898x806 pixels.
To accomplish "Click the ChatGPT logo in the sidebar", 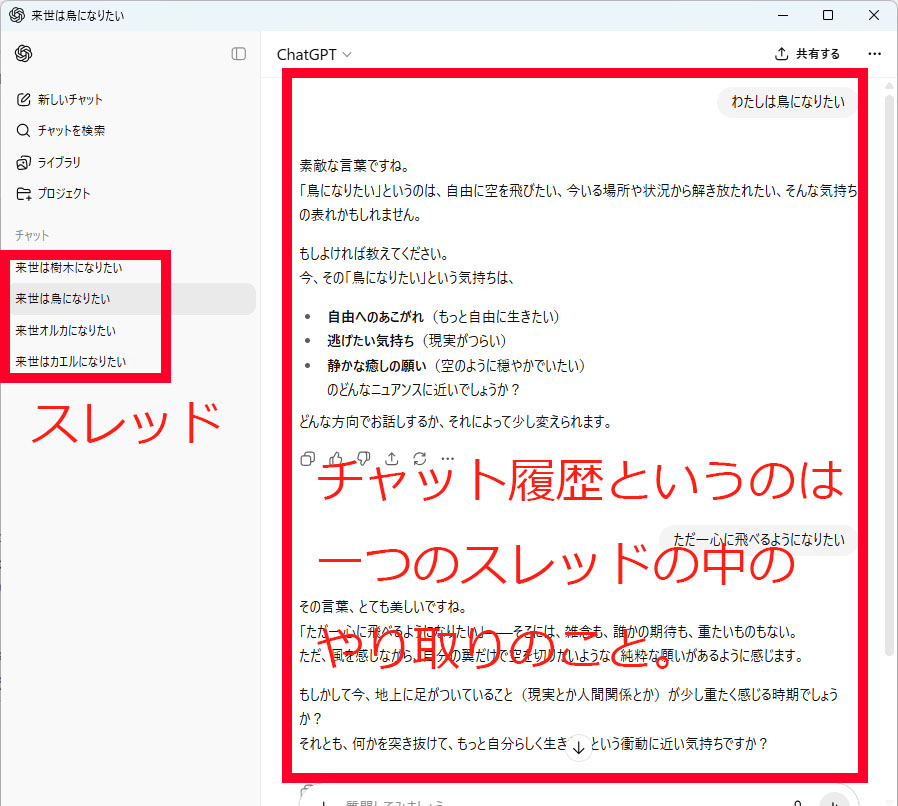I will pyautogui.click(x=24, y=54).
